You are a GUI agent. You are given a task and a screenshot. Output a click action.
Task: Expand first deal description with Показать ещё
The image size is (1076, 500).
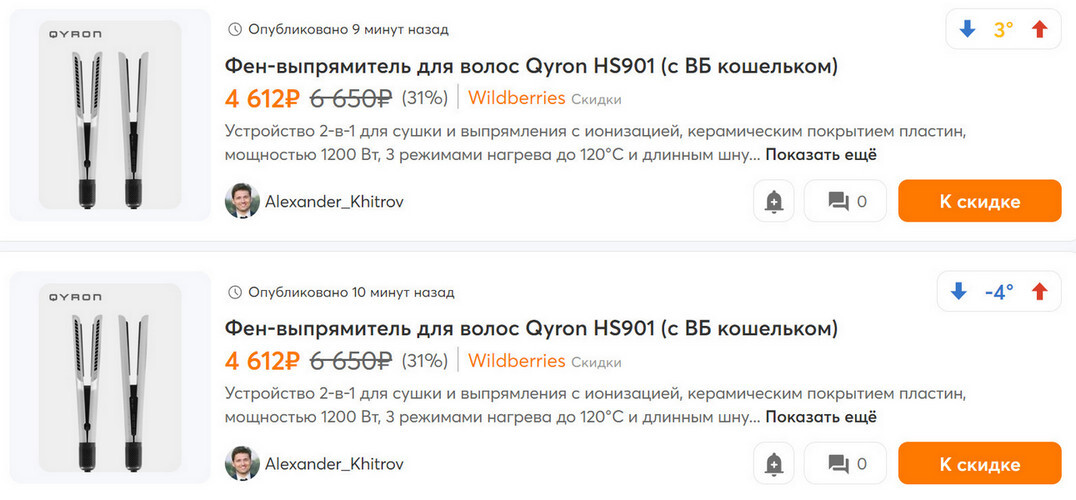821,154
